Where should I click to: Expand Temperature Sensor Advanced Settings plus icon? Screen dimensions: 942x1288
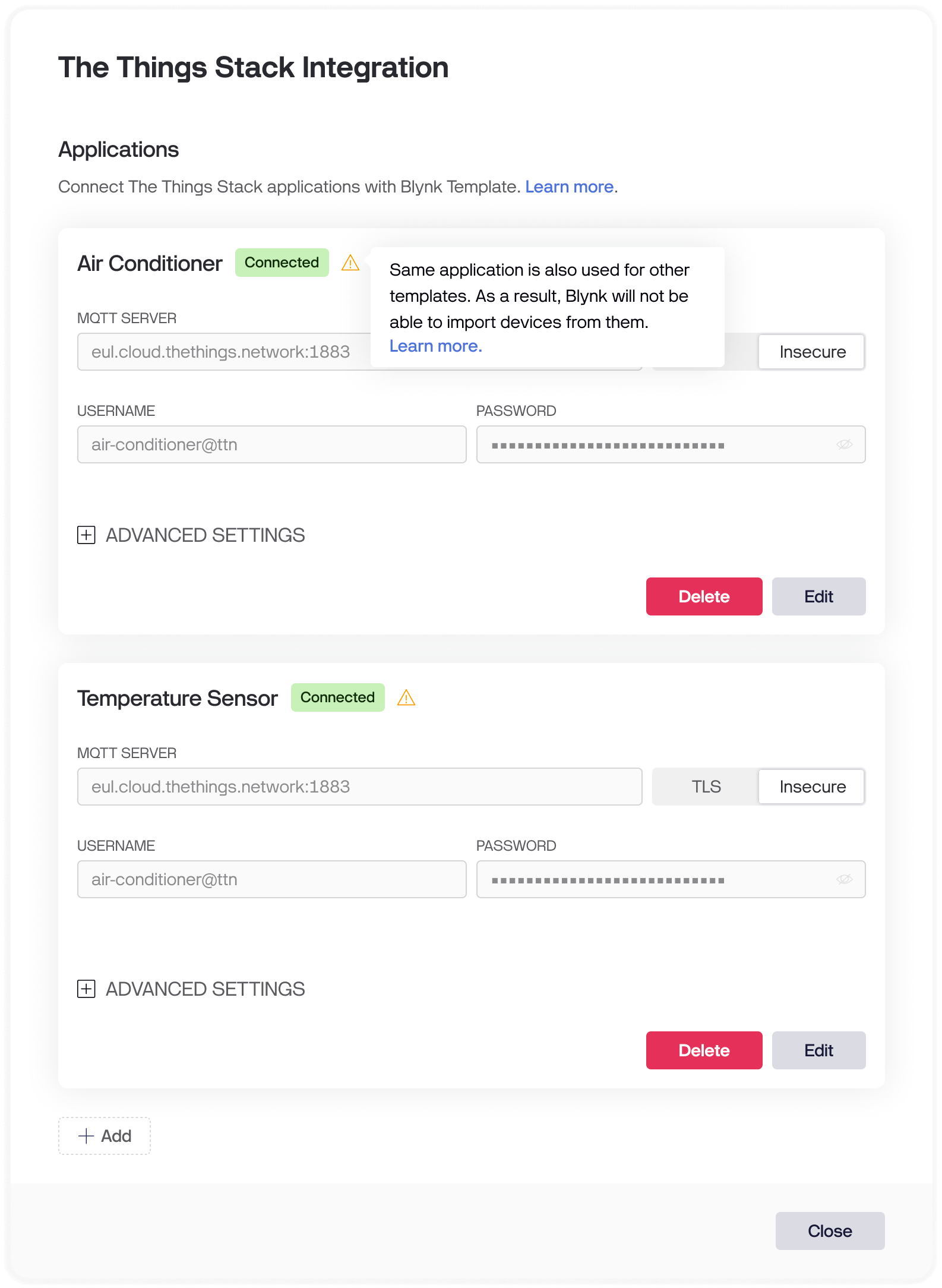[x=87, y=989]
